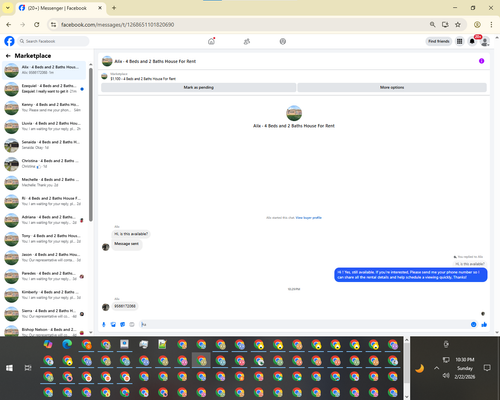Open the Groups icon in top navigation
Viewport: 500px width, 400px height.
coord(283,41)
